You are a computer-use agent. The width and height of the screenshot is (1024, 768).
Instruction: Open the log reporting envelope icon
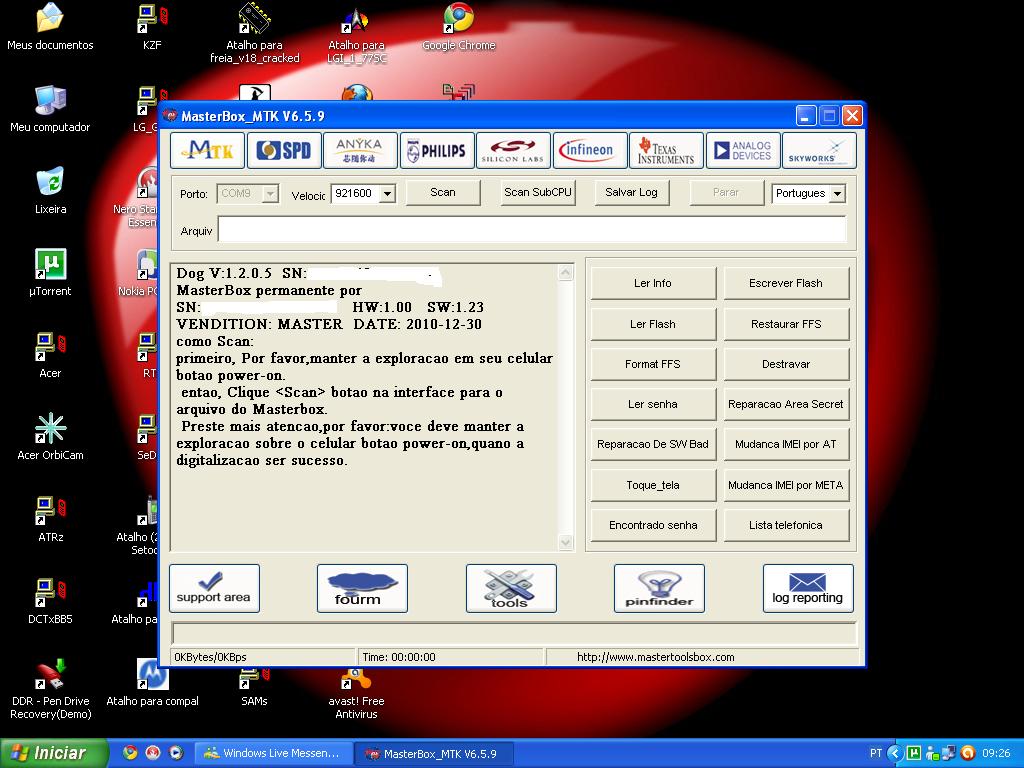[x=807, y=587]
